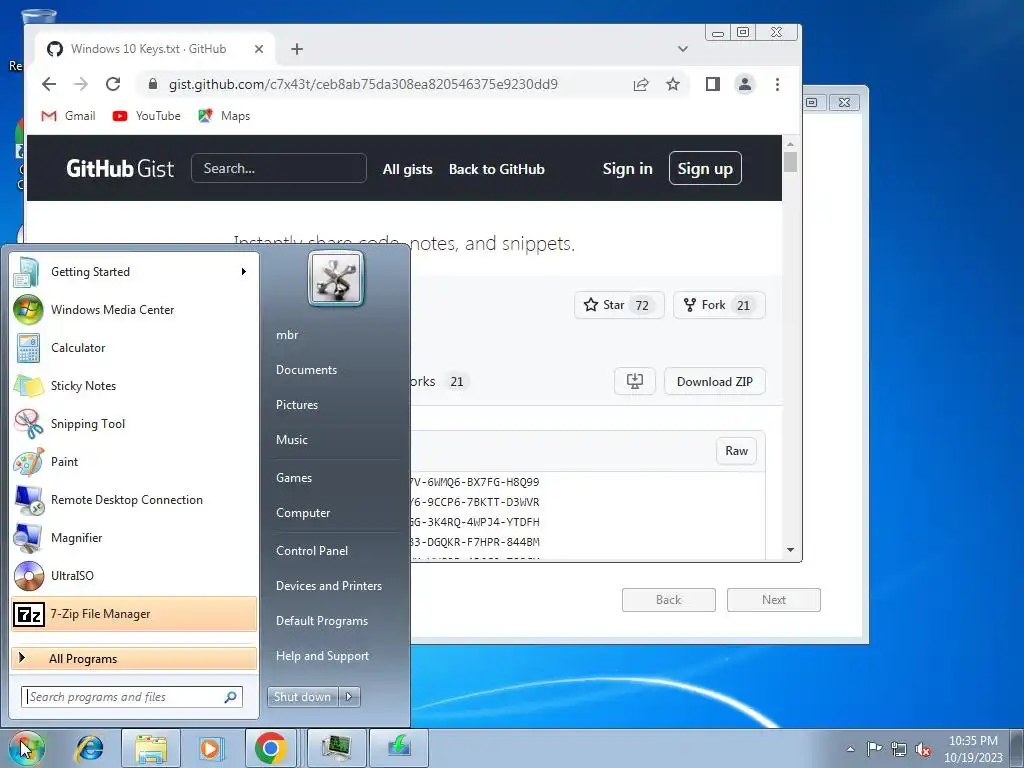Open Games from Start menu
The image size is (1024, 768).
pyautogui.click(x=294, y=478)
